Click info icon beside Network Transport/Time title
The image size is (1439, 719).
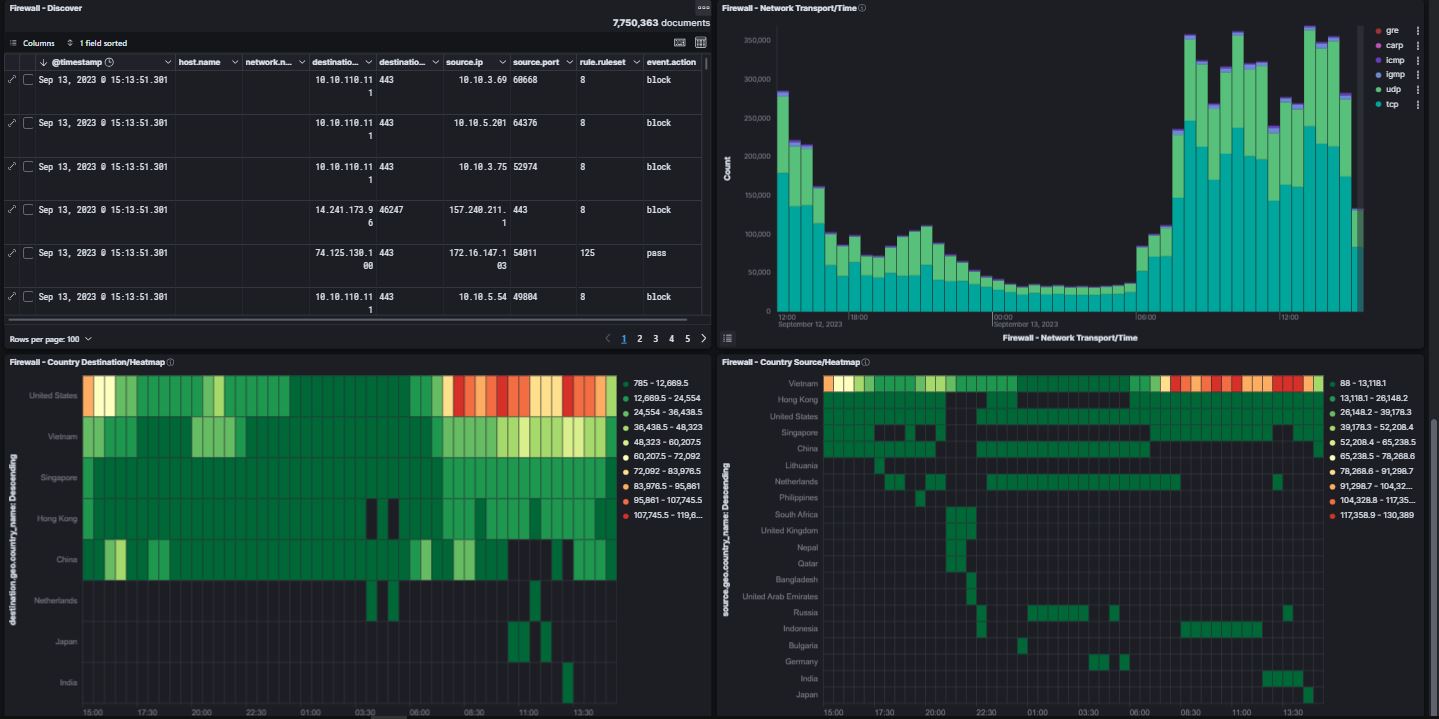pos(862,8)
